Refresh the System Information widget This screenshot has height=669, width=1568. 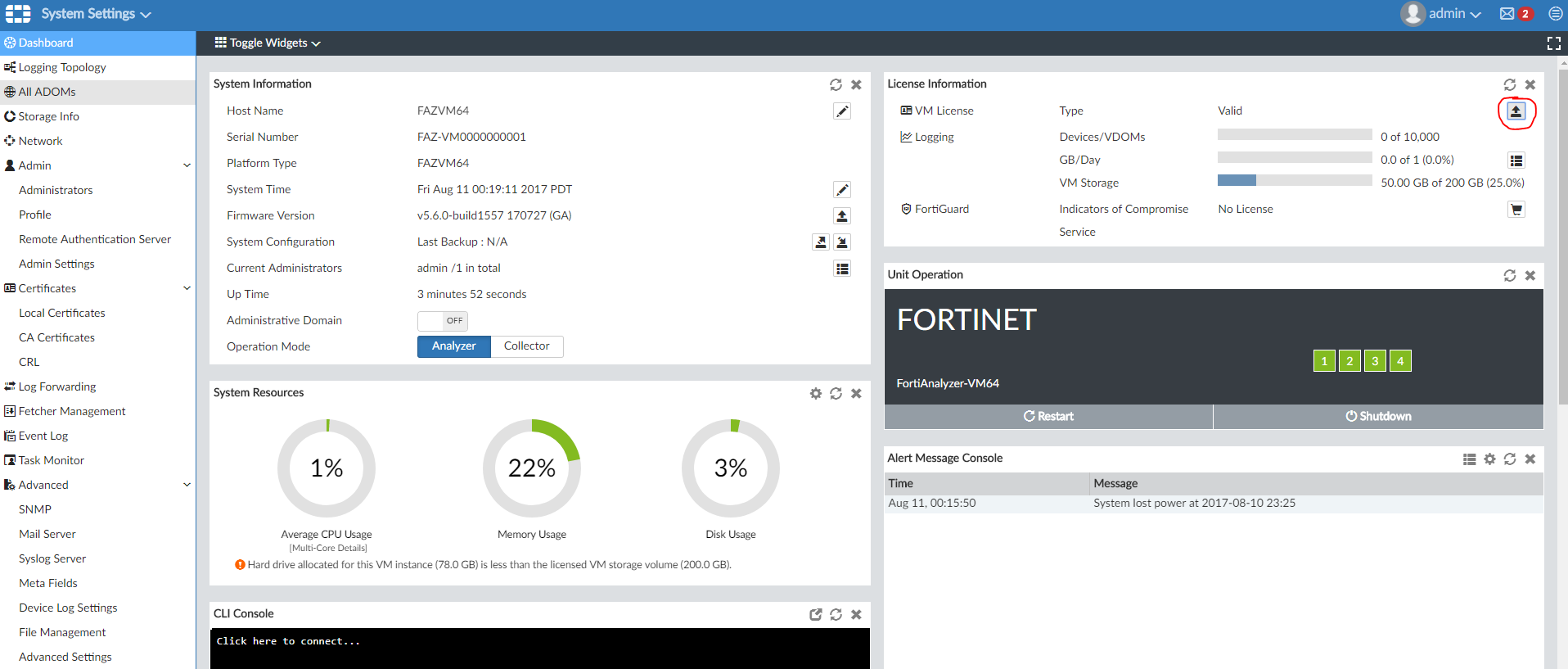pos(836,84)
